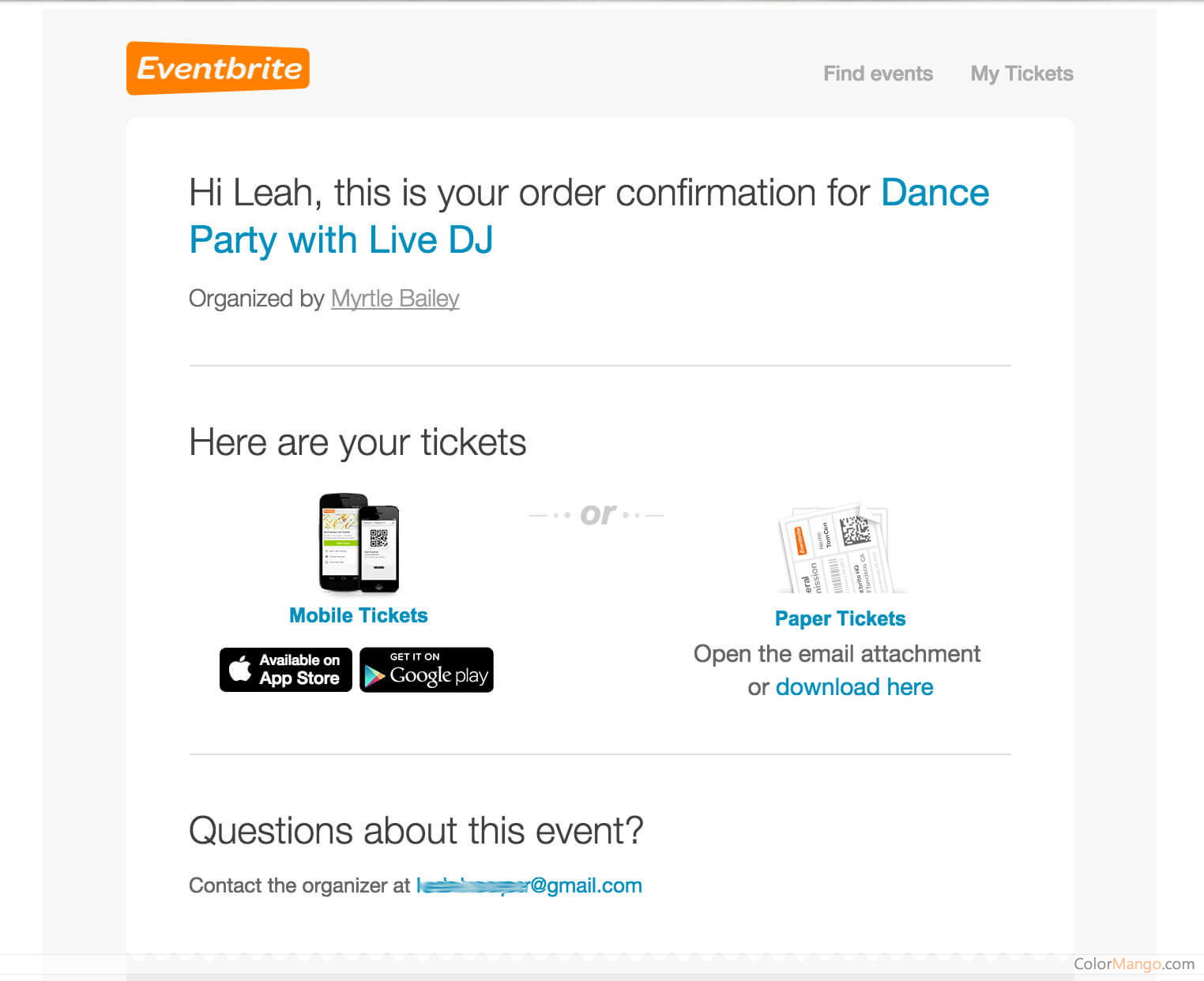Click the Eventbrite logo
The width and height of the screenshot is (1204, 981).
[x=218, y=69]
